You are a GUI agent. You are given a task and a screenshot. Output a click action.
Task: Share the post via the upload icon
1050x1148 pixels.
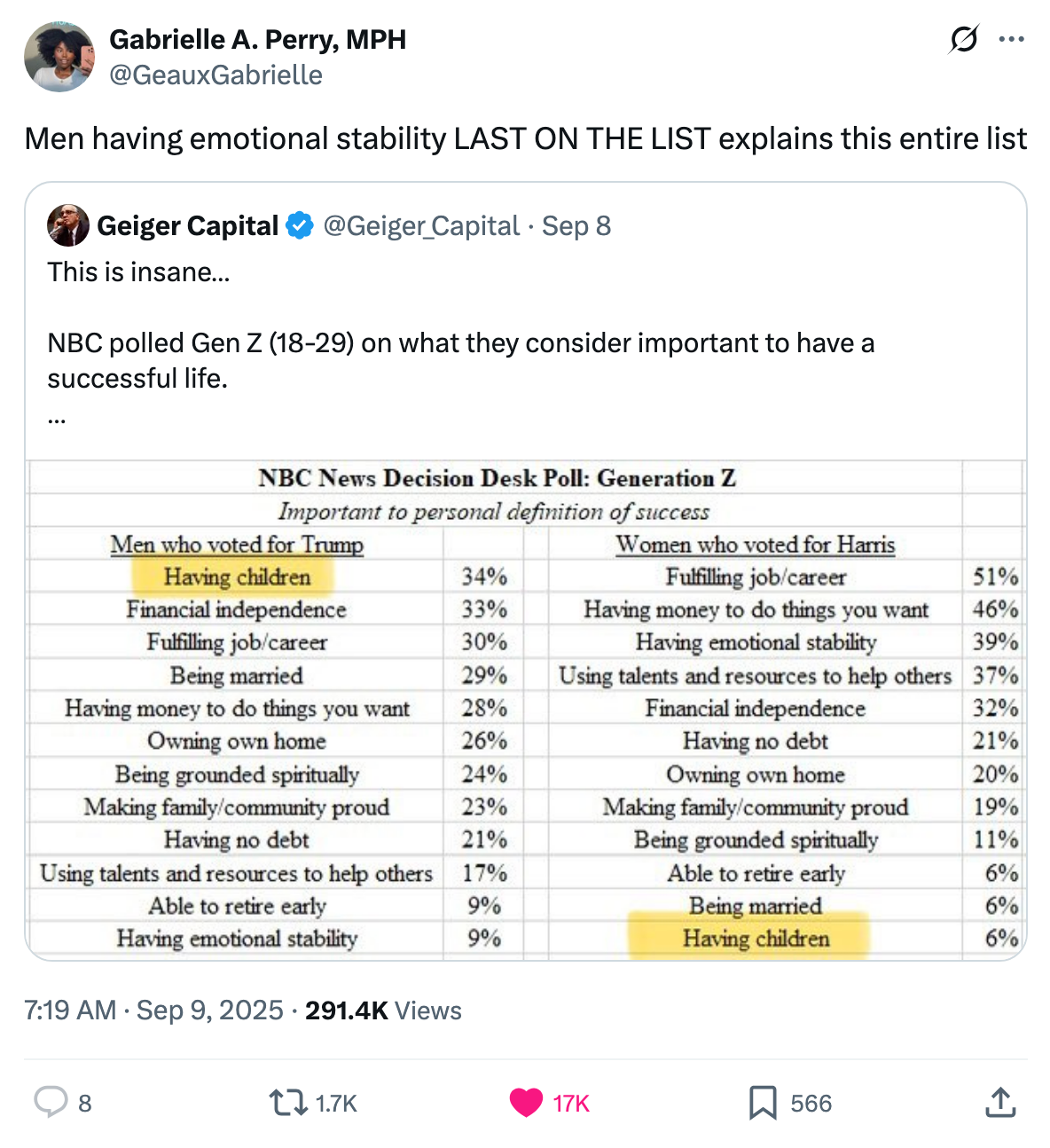[999, 1103]
